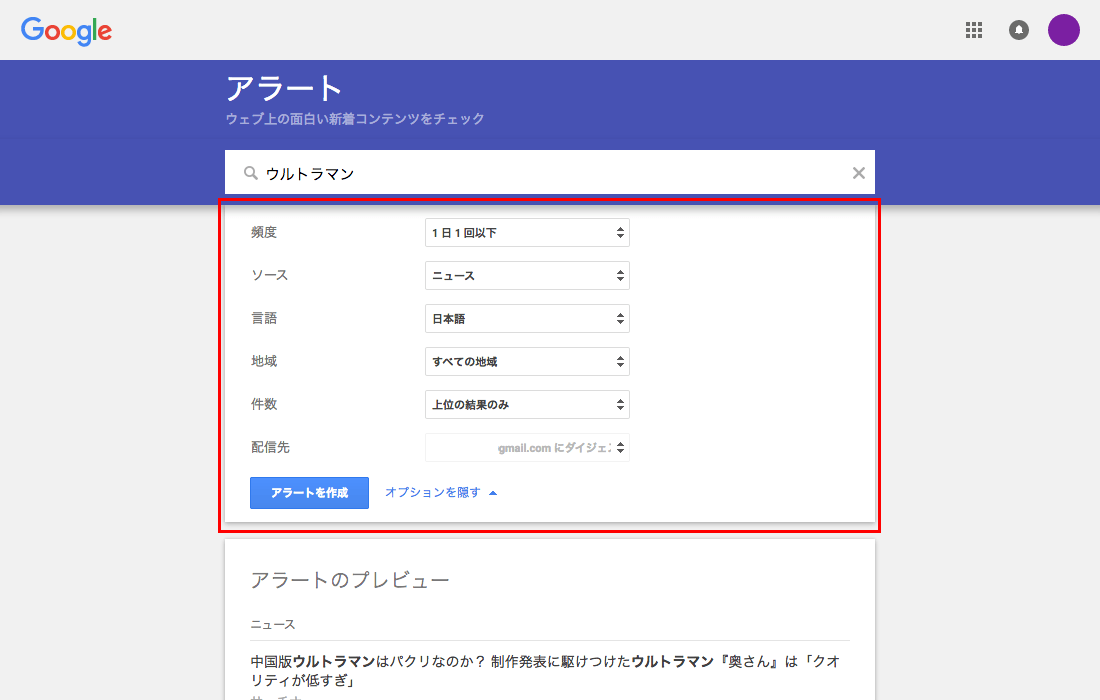
Task: Open the purple account avatar
Action: pos(1064,30)
